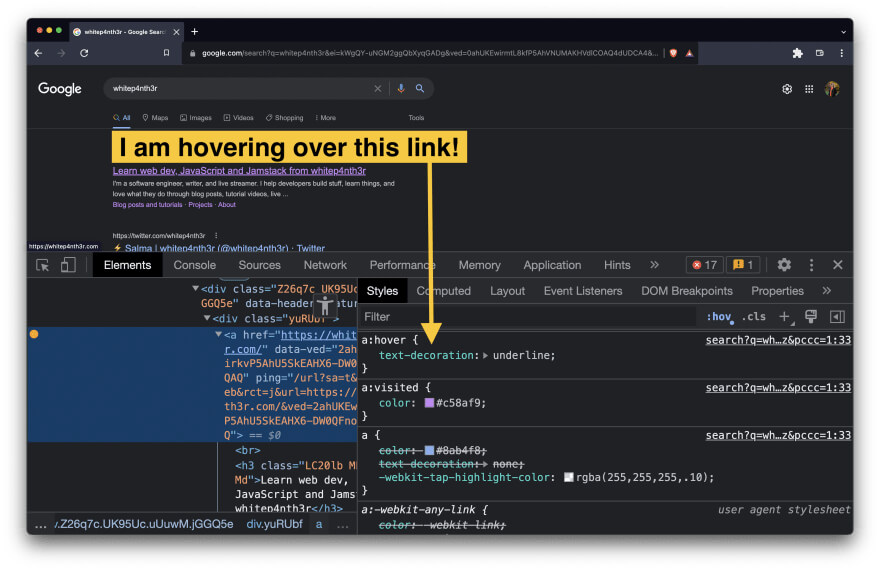The height and width of the screenshot is (570, 880).
Task: Toggle the .cls element classes panel
Action: tap(754, 316)
